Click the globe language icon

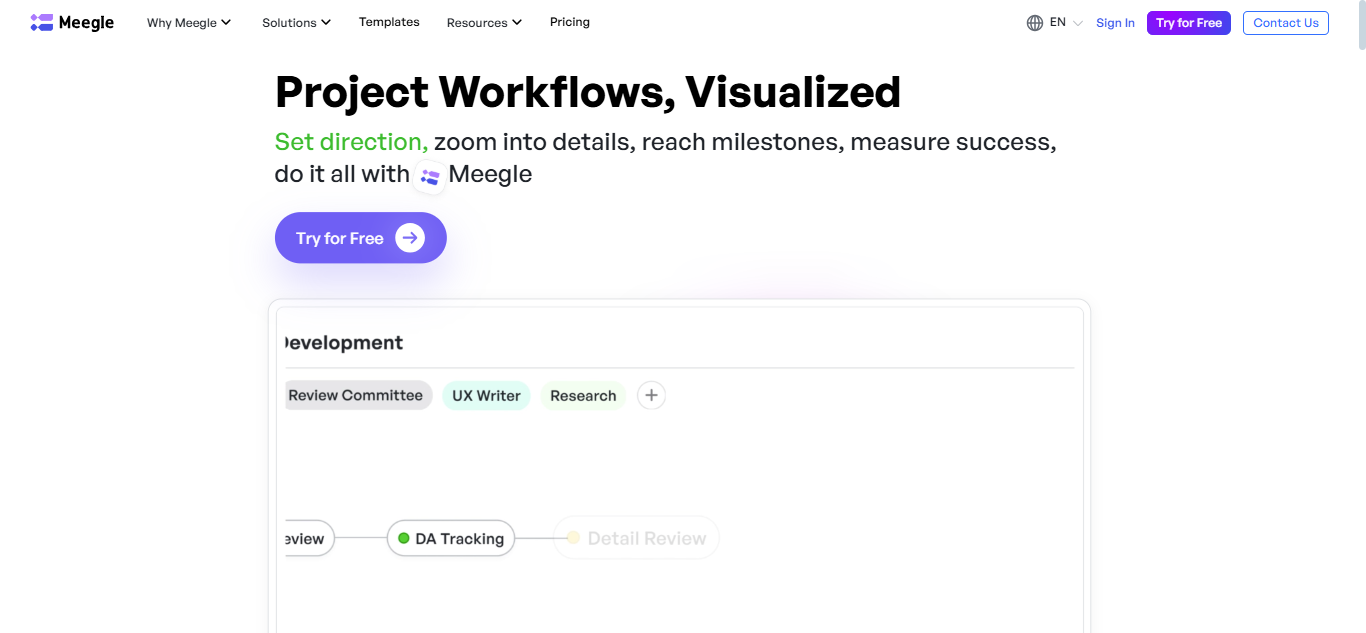pos(1035,23)
